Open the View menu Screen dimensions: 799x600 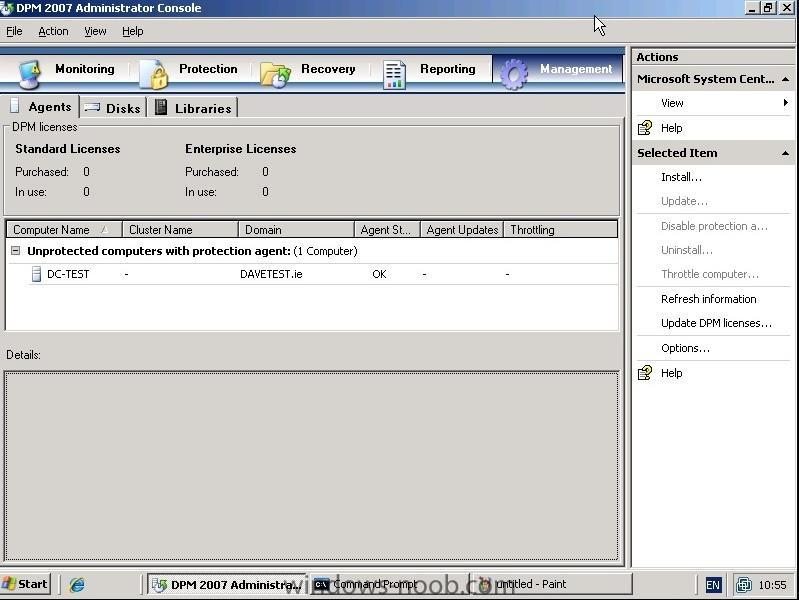pos(95,31)
